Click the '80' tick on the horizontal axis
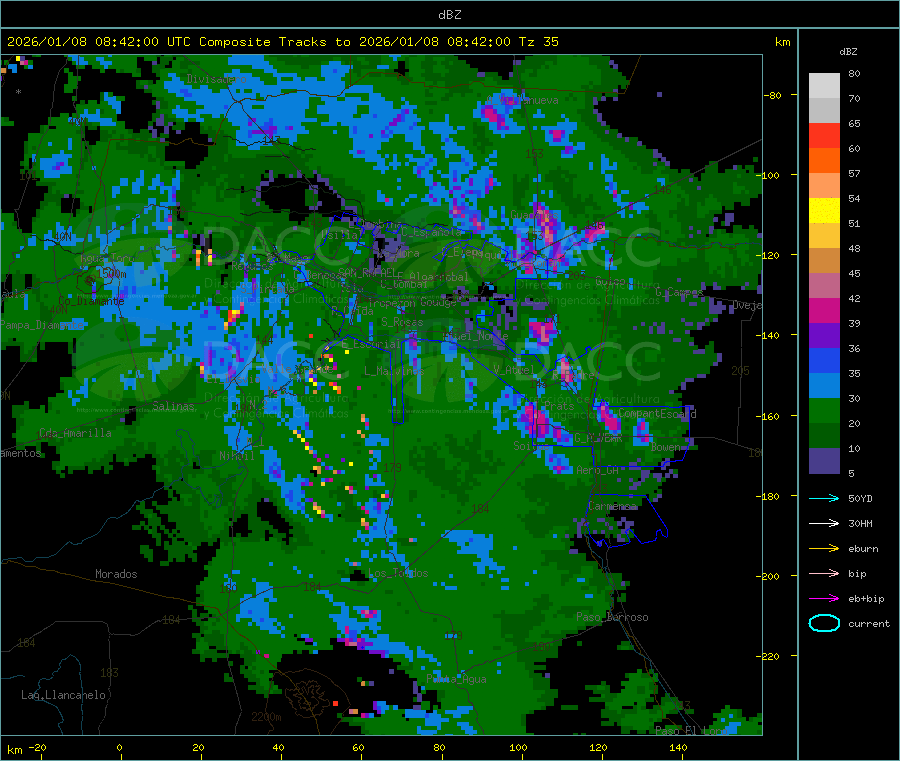Screen dimensions: 900x761 (439, 747)
